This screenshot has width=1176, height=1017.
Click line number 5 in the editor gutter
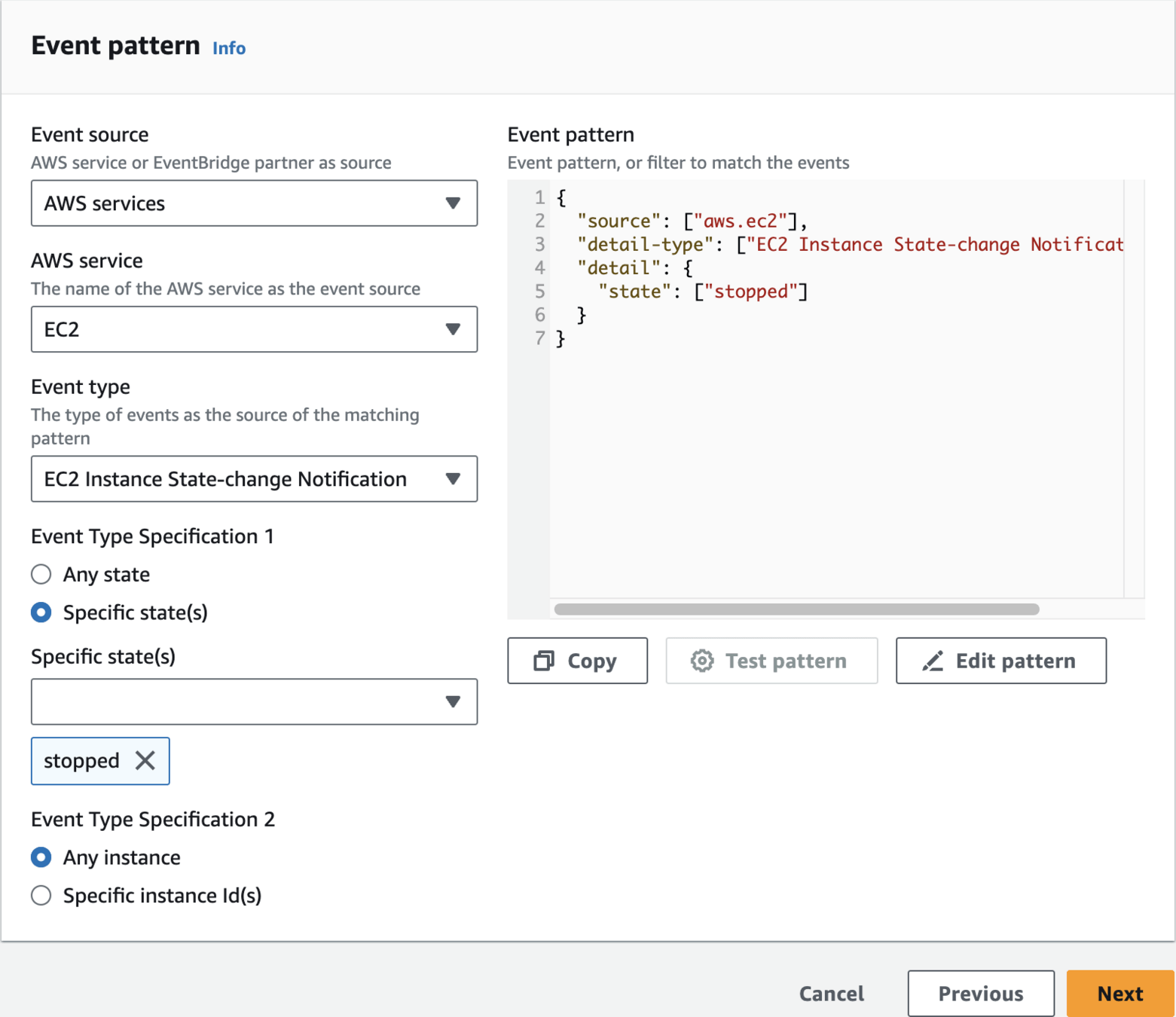pyautogui.click(x=539, y=292)
